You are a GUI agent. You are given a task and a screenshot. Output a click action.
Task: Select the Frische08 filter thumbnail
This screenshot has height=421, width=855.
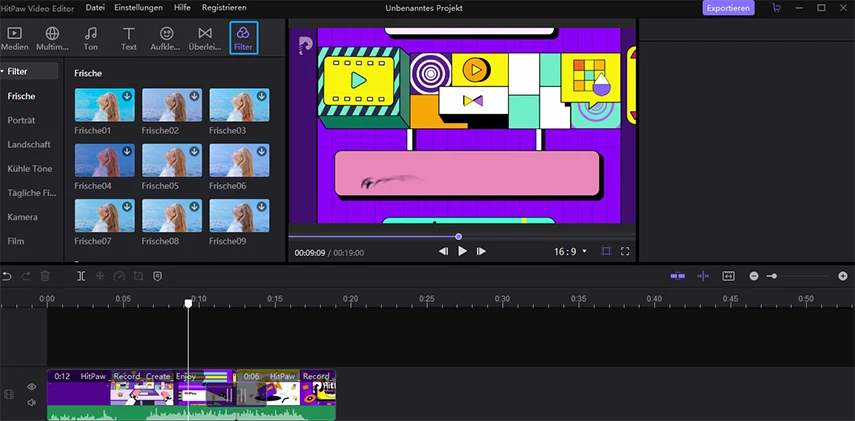(172, 215)
